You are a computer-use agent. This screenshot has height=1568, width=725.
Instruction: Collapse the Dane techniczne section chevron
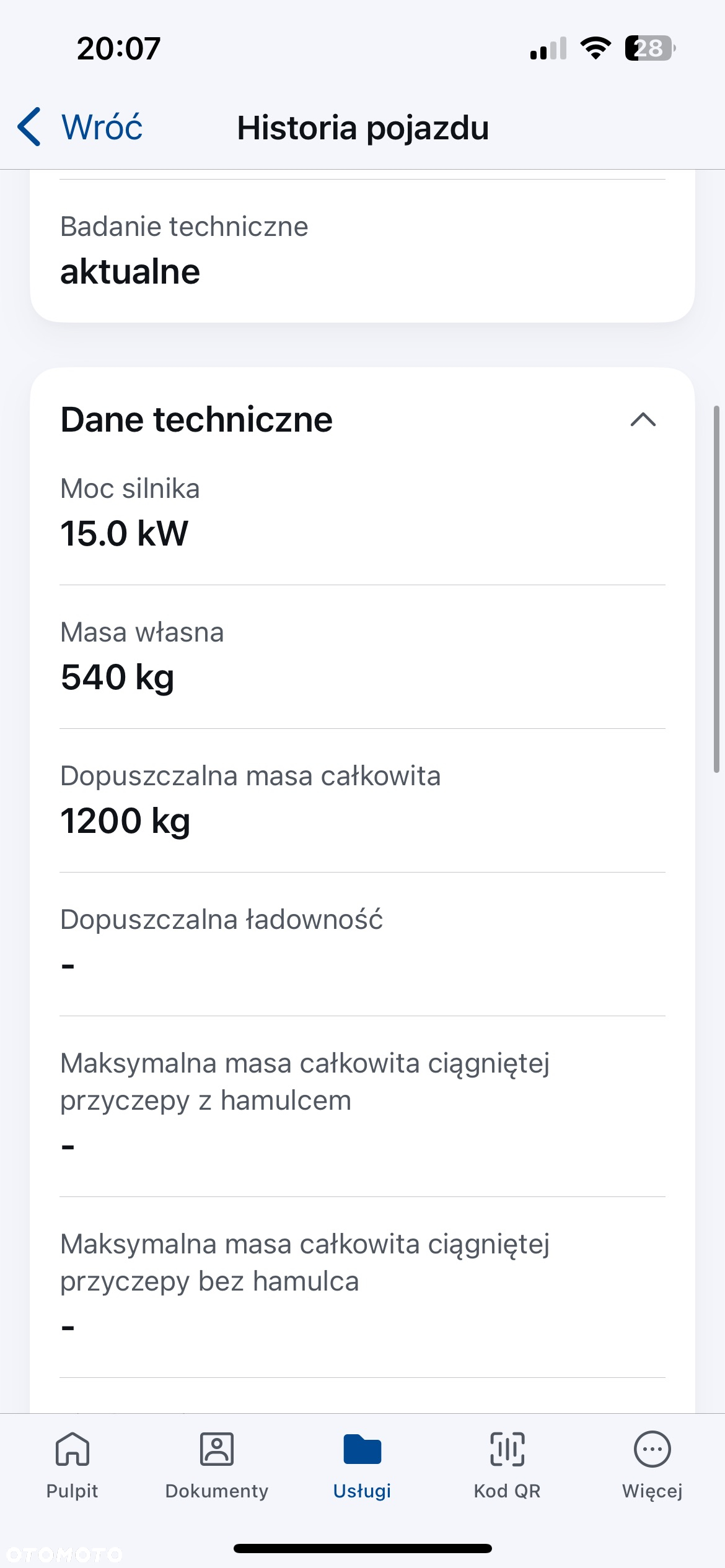(x=643, y=420)
